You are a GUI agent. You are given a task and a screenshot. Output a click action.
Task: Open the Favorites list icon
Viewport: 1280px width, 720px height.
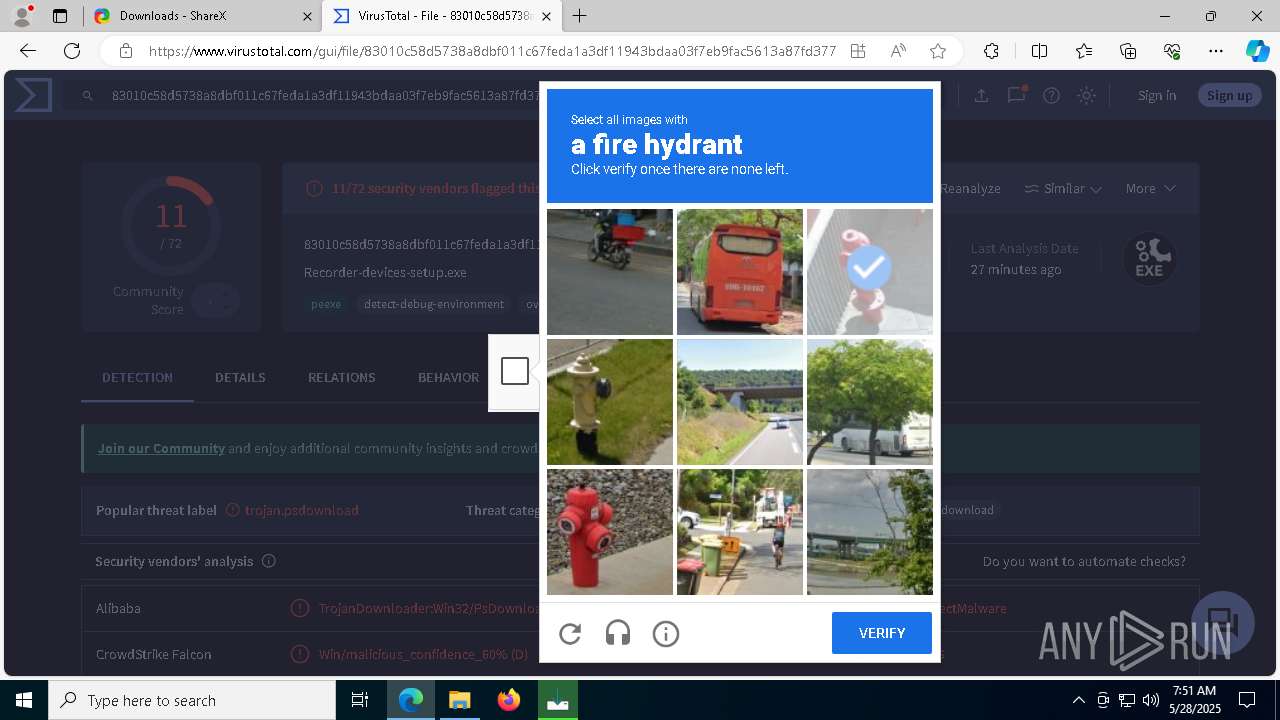click(x=1085, y=51)
